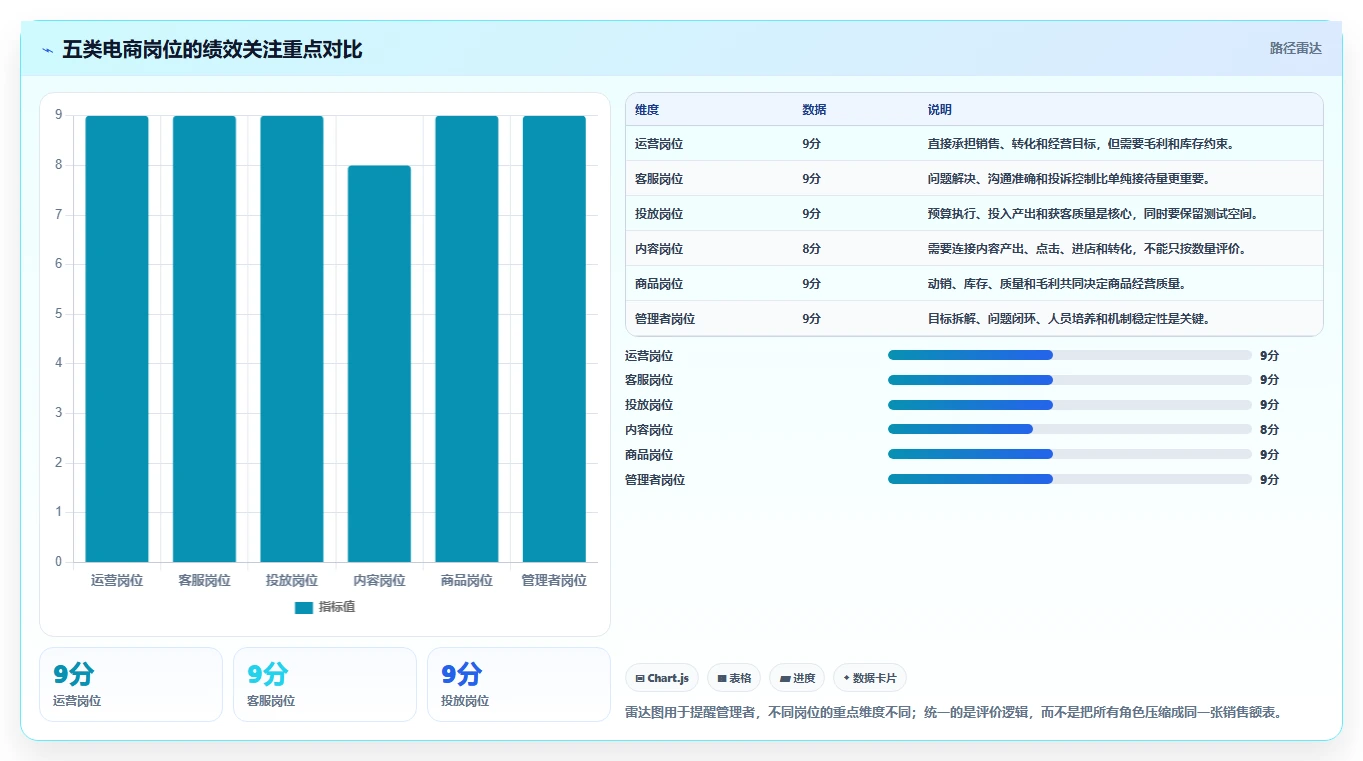
Task: Click description starting 预算执行
Action: coord(1093,214)
